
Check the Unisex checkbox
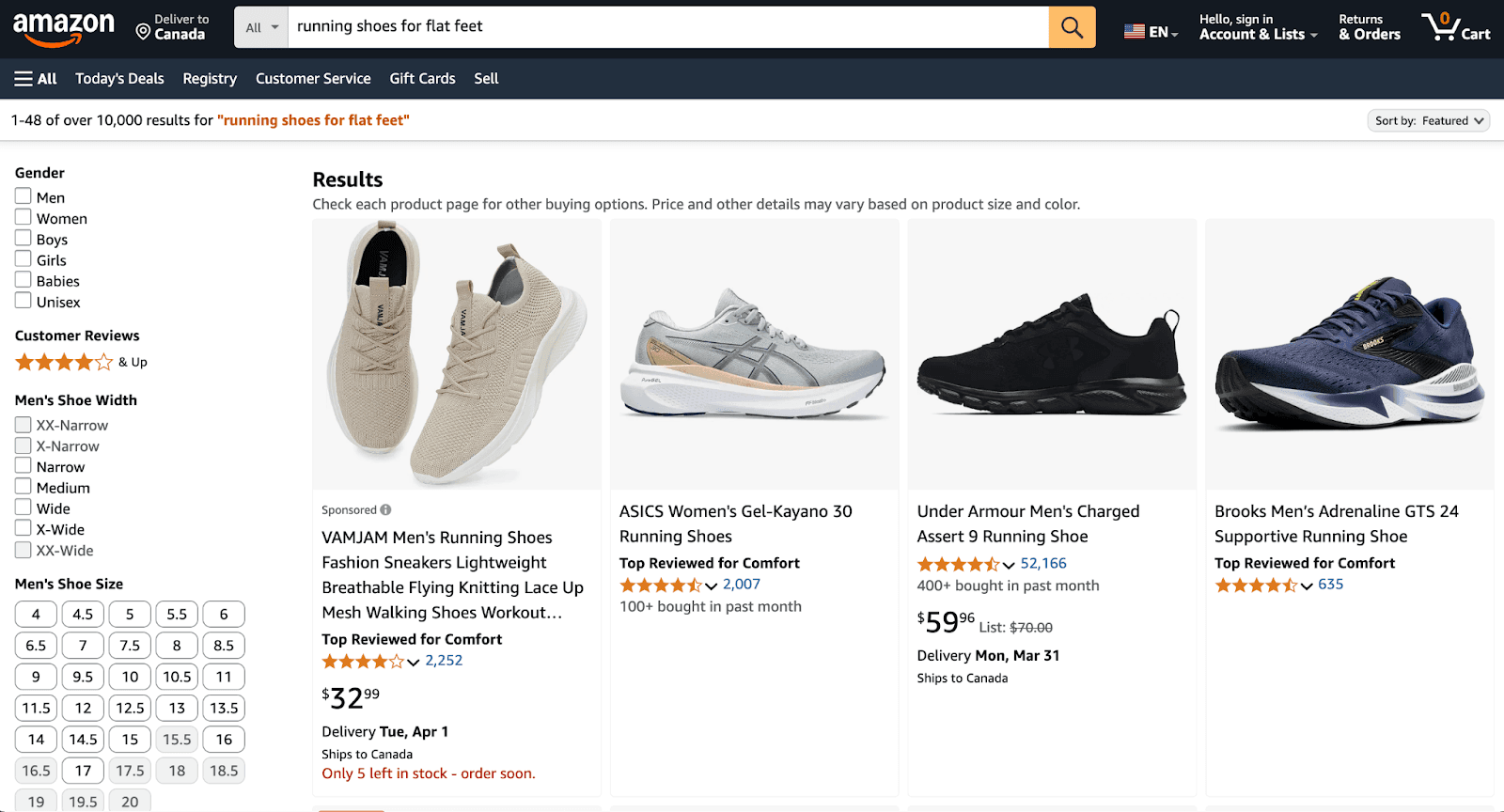(x=22, y=301)
